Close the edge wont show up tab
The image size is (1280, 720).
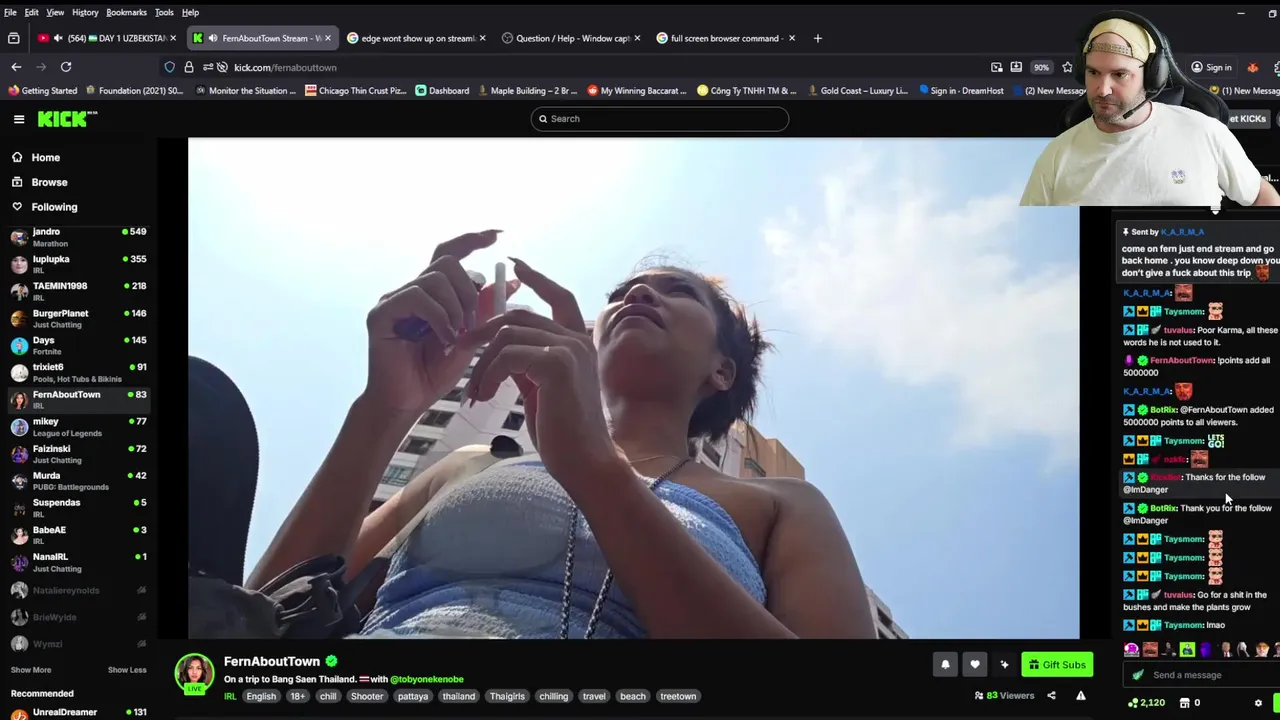click(483, 38)
